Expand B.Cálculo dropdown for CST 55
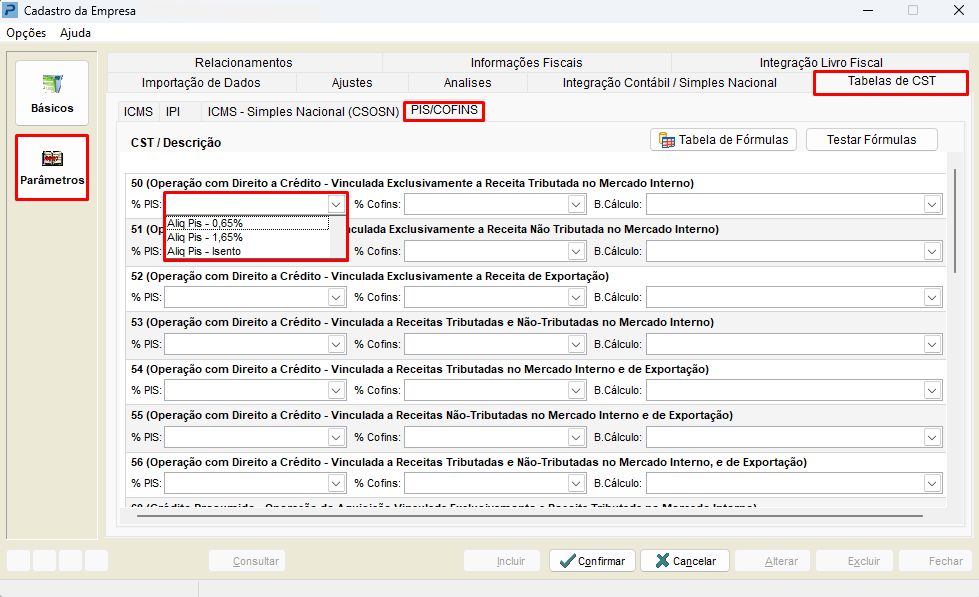This screenshot has width=979, height=597. click(x=932, y=437)
